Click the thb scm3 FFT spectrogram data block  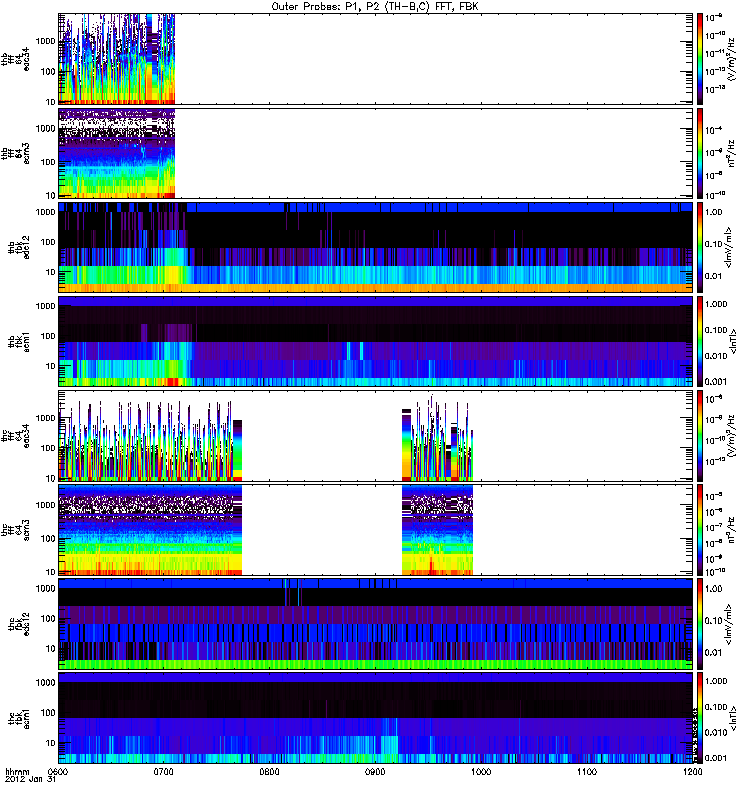click(x=117, y=153)
